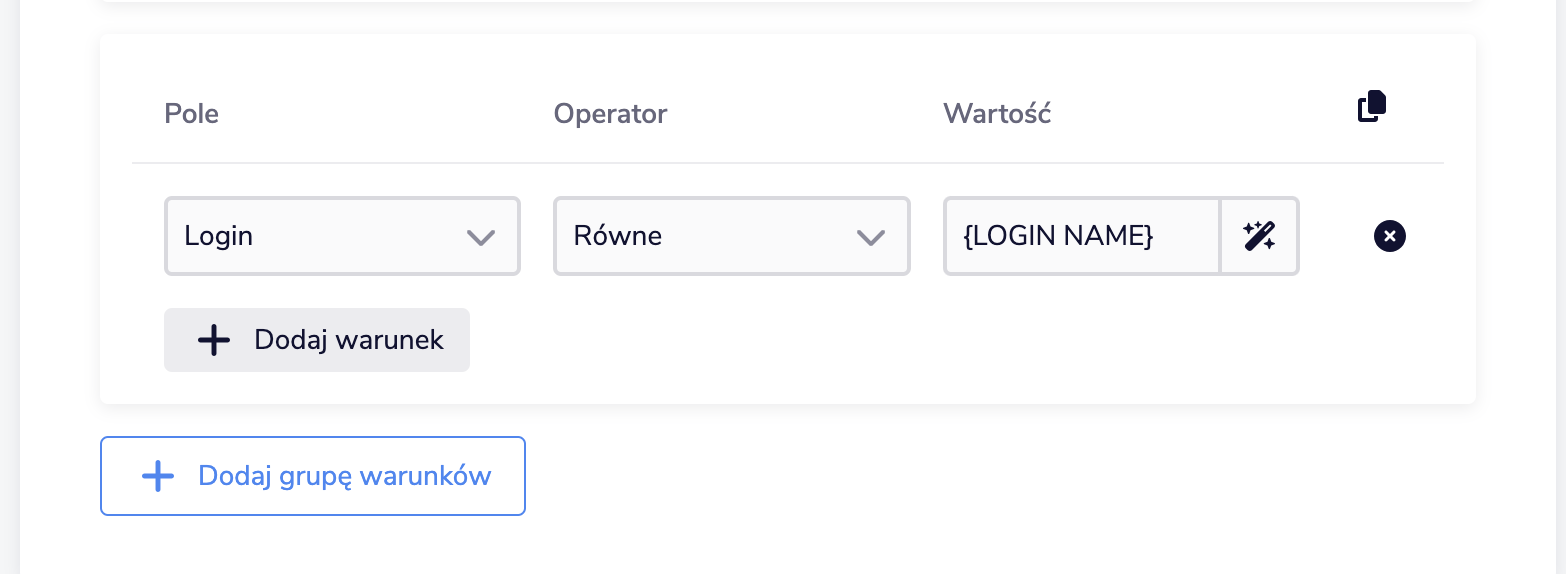Duplicate the condition group with copy icon
1566x574 pixels.
click(x=1372, y=106)
